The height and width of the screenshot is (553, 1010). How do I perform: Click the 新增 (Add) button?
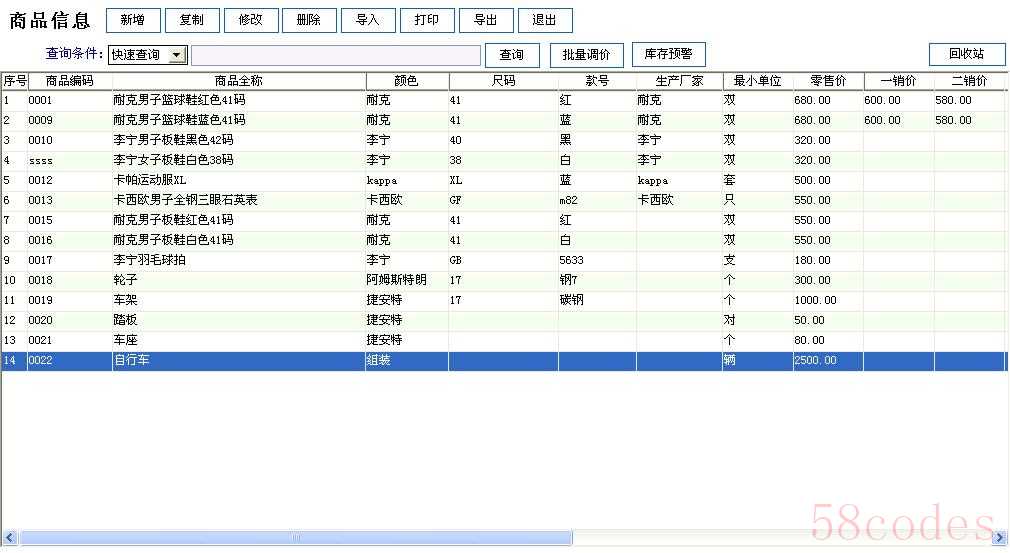click(x=133, y=20)
